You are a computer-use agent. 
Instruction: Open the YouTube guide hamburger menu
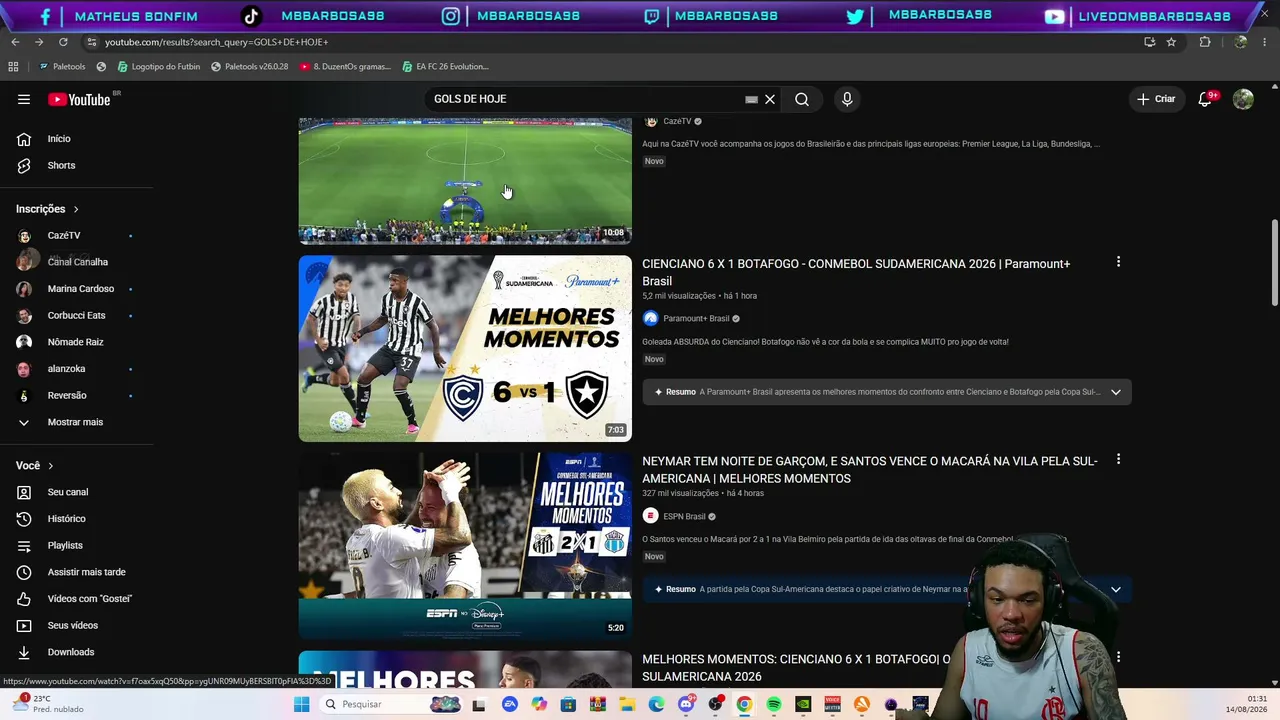click(x=24, y=99)
